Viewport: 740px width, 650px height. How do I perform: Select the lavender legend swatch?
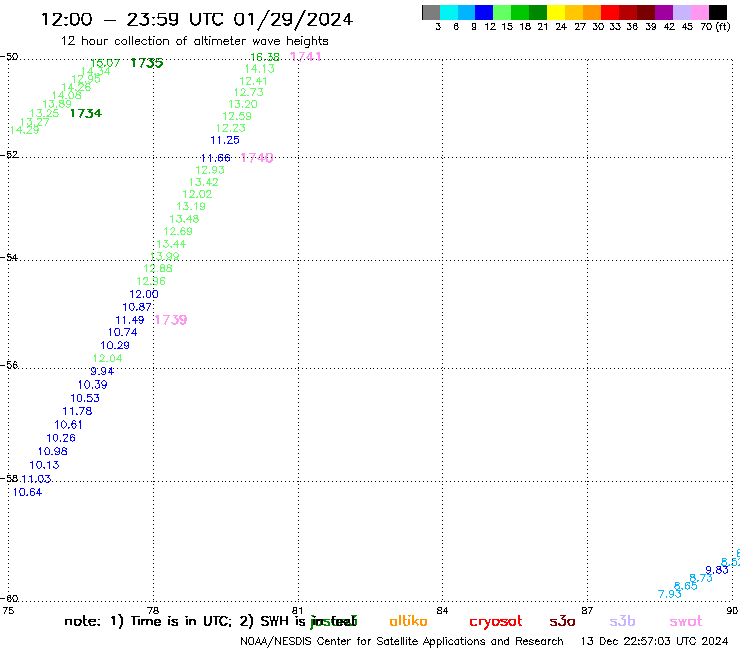coord(681,12)
